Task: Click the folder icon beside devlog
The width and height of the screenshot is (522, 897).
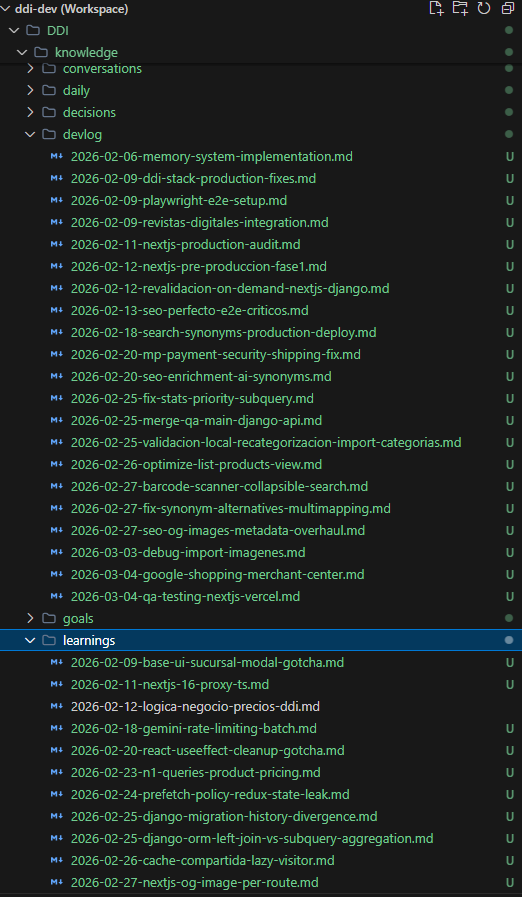Action: pyautogui.click(x=49, y=134)
